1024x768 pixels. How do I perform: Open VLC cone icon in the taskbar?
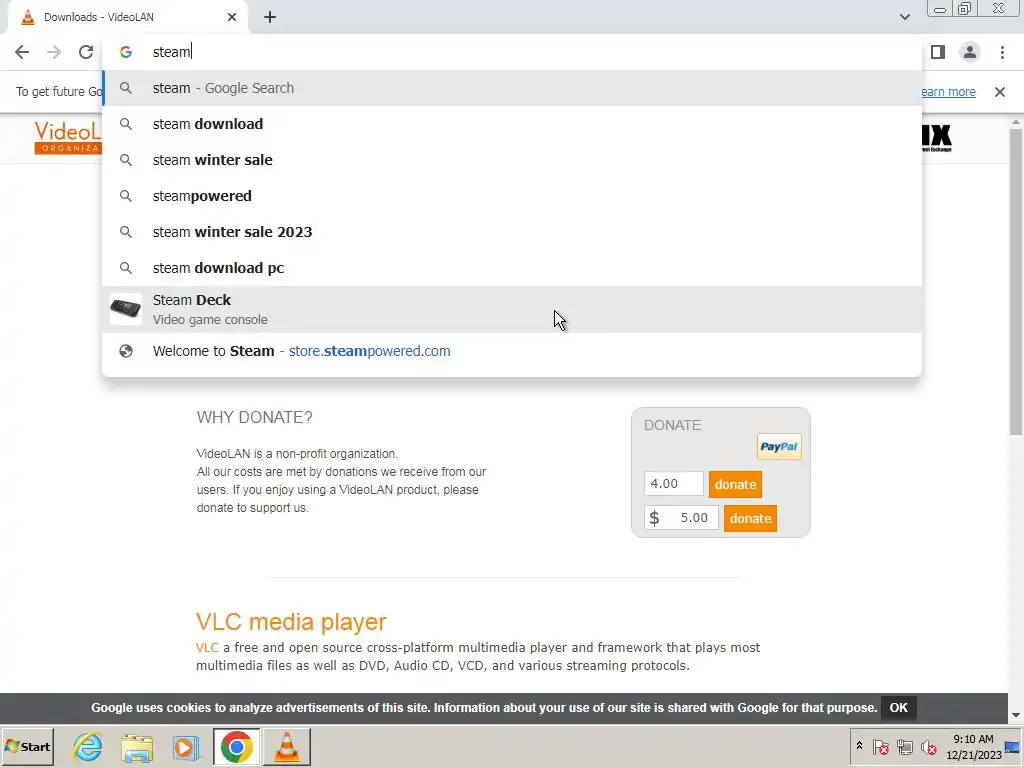click(287, 747)
